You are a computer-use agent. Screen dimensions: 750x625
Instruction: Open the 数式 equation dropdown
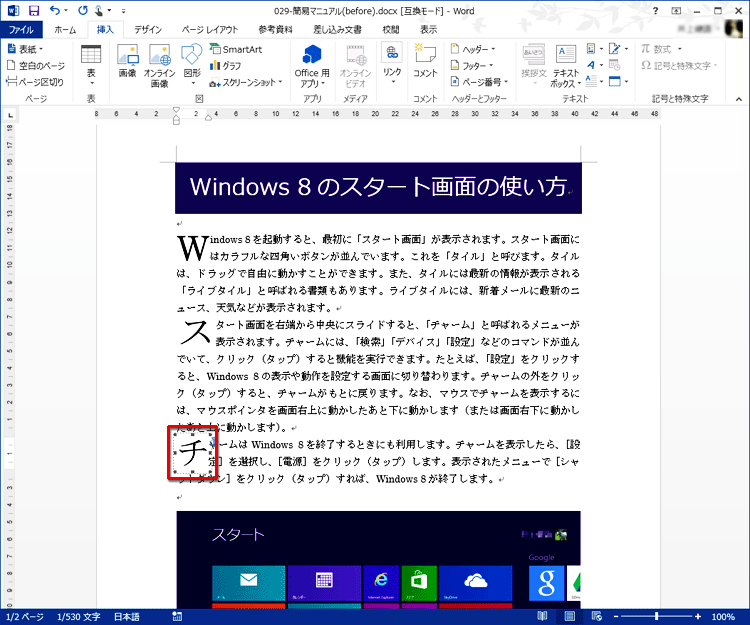click(661, 49)
